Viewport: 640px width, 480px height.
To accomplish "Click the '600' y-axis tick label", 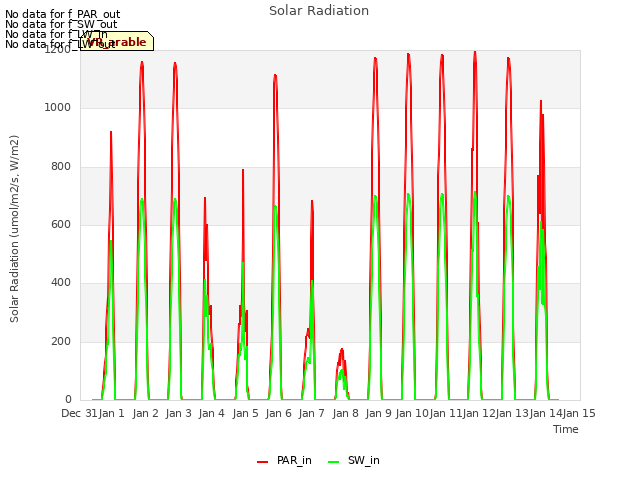I will pos(61,224).
